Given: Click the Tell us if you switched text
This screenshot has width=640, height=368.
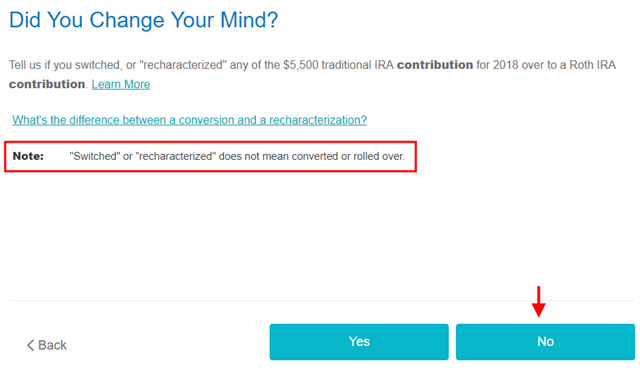Looking at the screenshot, I should tap(64, 65).
